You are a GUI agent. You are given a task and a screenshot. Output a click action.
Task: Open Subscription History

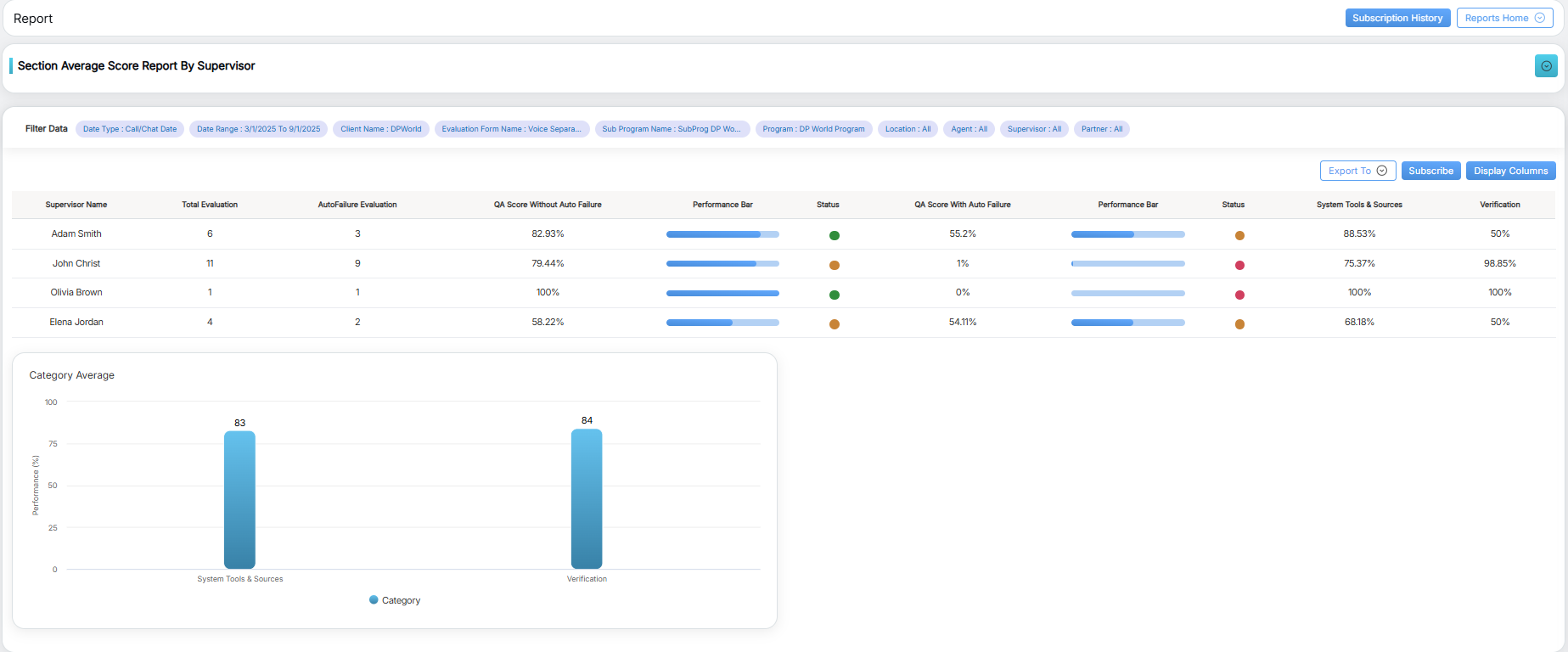pyautogui.click(x=1397, y=18)
